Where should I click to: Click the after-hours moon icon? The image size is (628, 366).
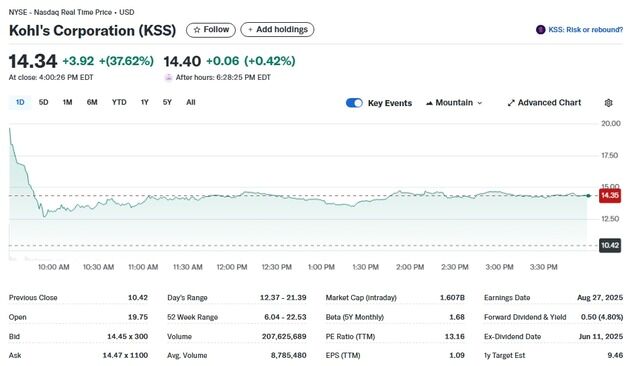(169, 77)
